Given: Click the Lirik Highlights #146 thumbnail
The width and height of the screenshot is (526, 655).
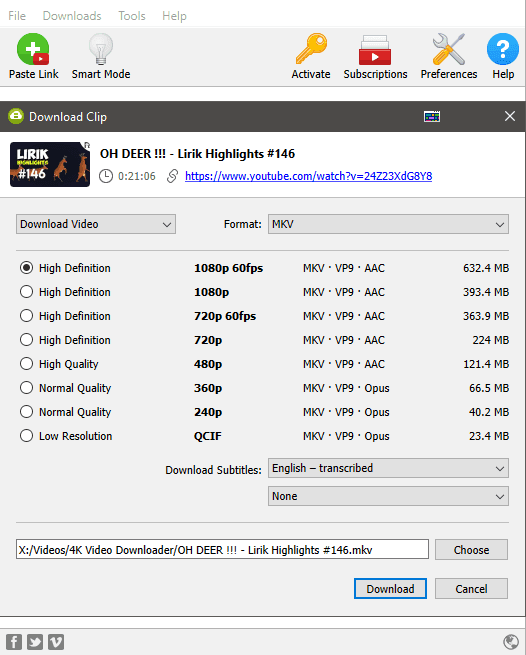Looking at the screenshot, I should tap(50, 164).
